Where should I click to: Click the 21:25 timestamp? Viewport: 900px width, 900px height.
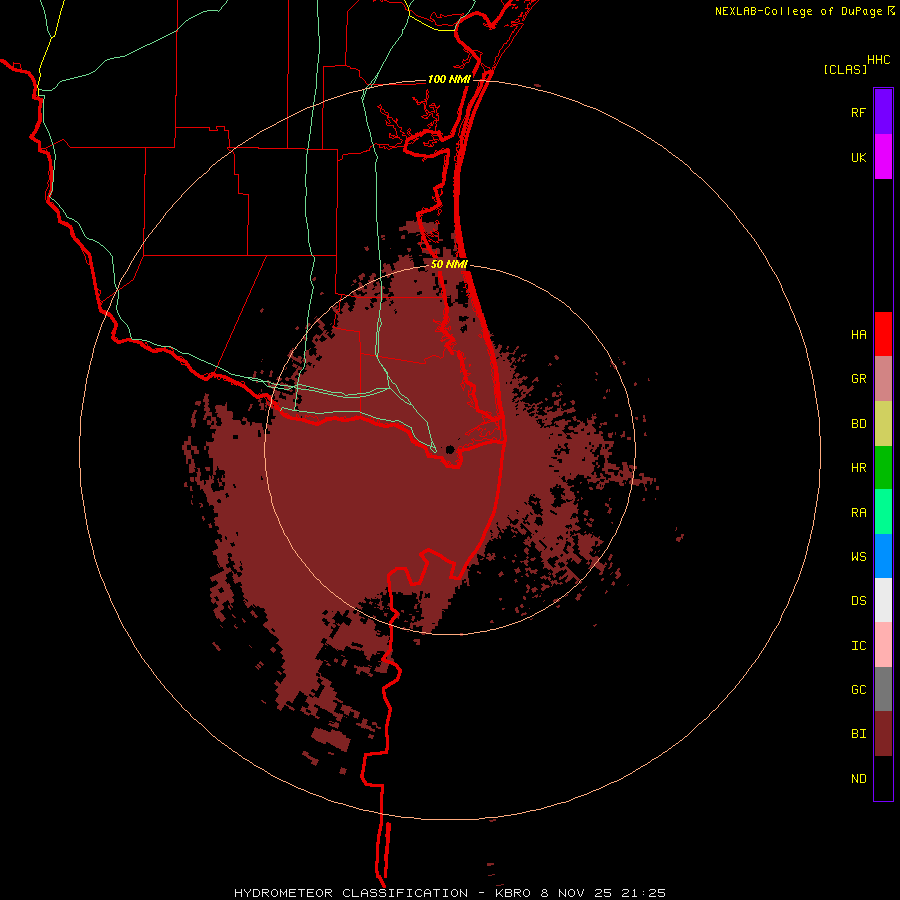pyautogui.click(x=643, y=893)
